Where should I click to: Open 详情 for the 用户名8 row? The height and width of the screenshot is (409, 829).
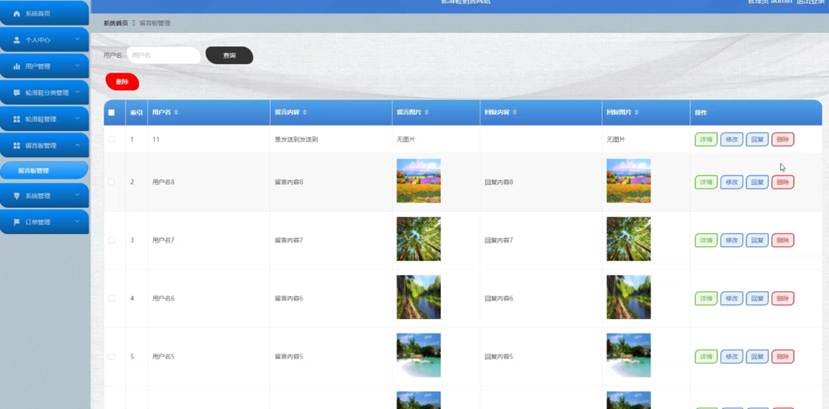click(x=706, y=182)
